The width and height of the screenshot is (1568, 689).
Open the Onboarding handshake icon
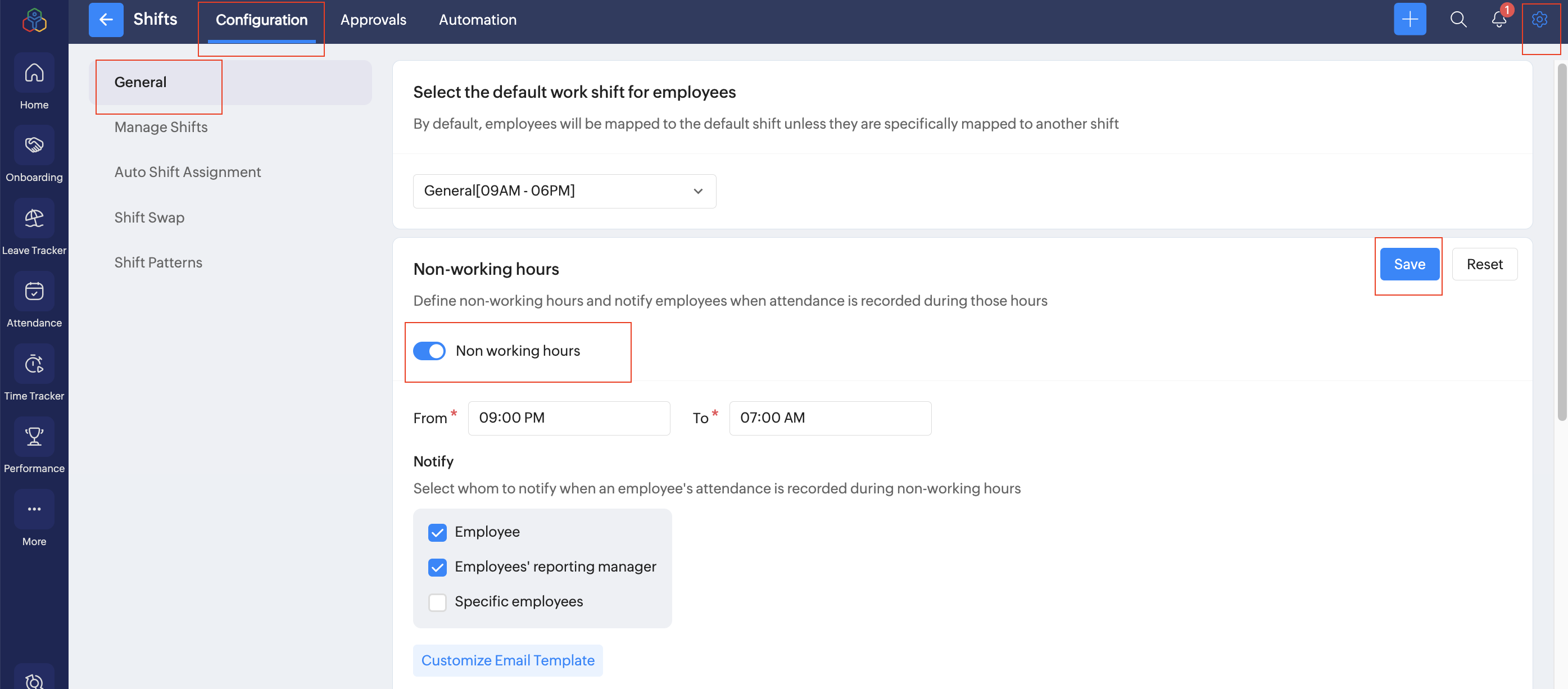pyautogui.click(x=34, y=146)
